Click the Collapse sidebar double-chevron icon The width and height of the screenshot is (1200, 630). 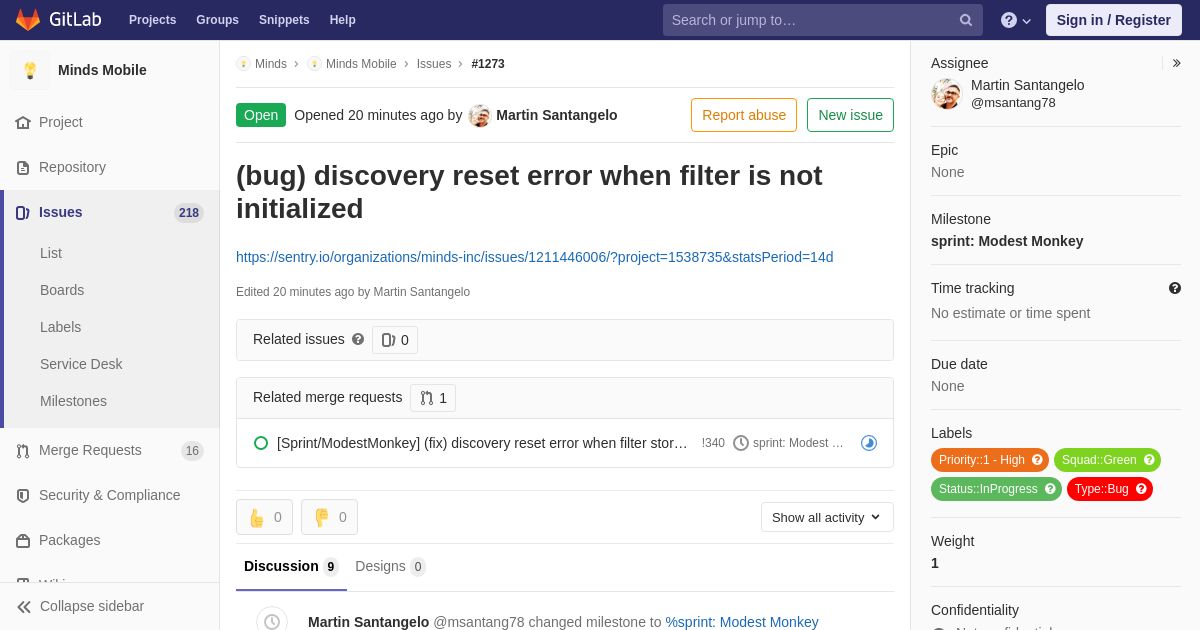(24, 607)
